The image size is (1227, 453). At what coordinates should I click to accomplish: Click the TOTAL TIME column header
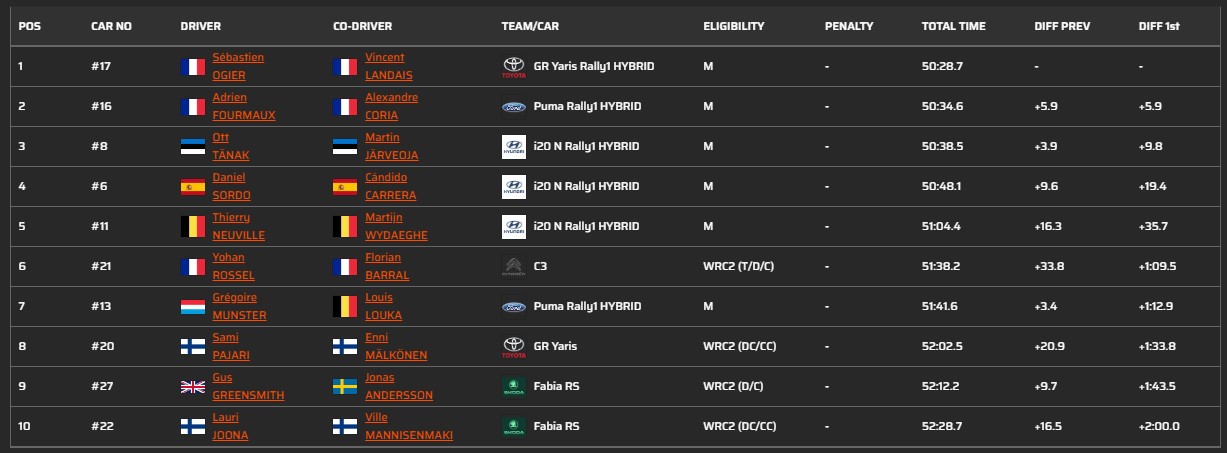click(x=953, y=25)
